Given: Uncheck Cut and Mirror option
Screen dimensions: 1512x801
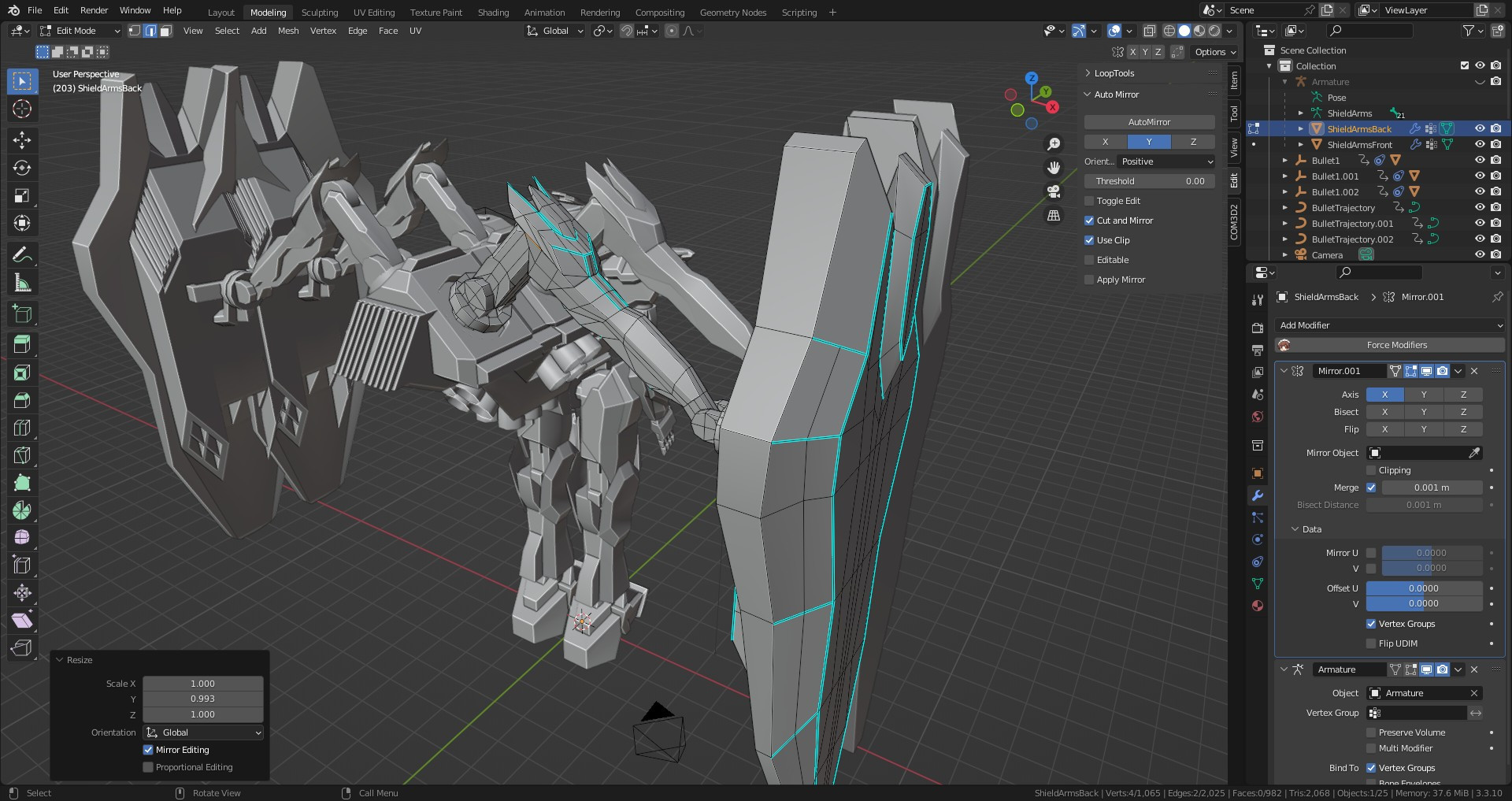Looking at the screenshot, I should 1089,221.
